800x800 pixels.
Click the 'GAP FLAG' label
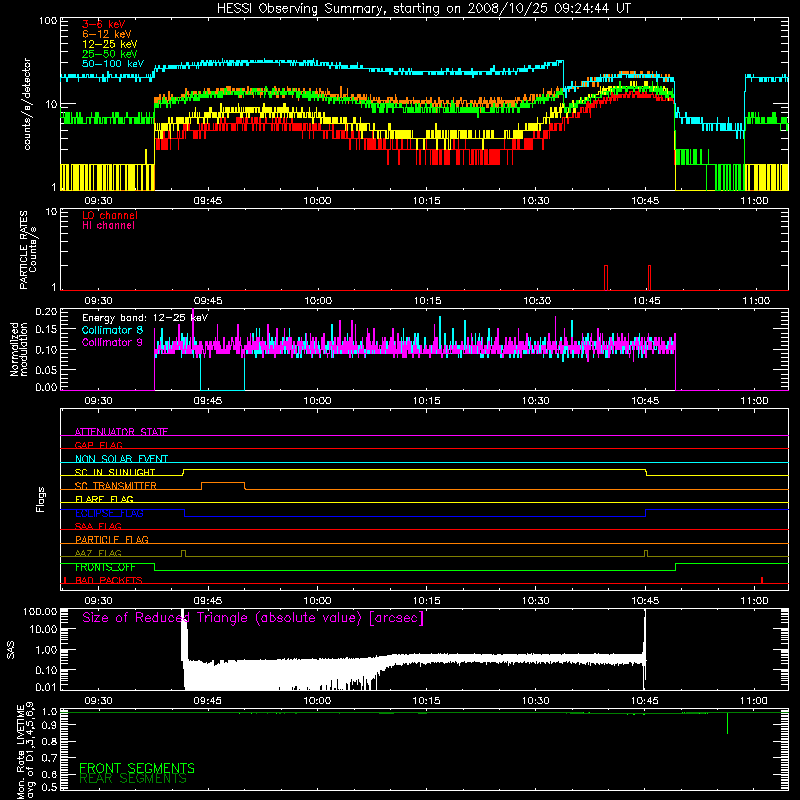point(98,445)
